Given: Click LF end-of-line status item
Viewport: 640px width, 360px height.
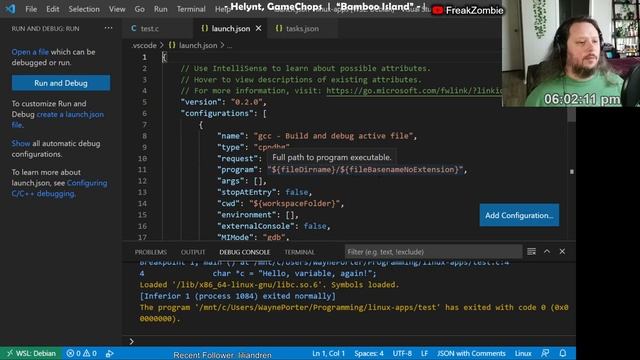Looking at the screenshot, I should pyautogui.click(x=424, y=353).
